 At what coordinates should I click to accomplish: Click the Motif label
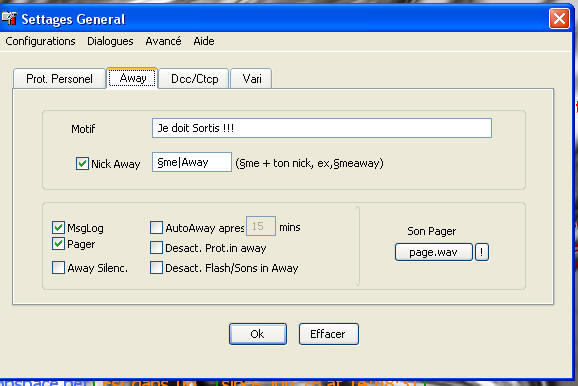(83, 129)
